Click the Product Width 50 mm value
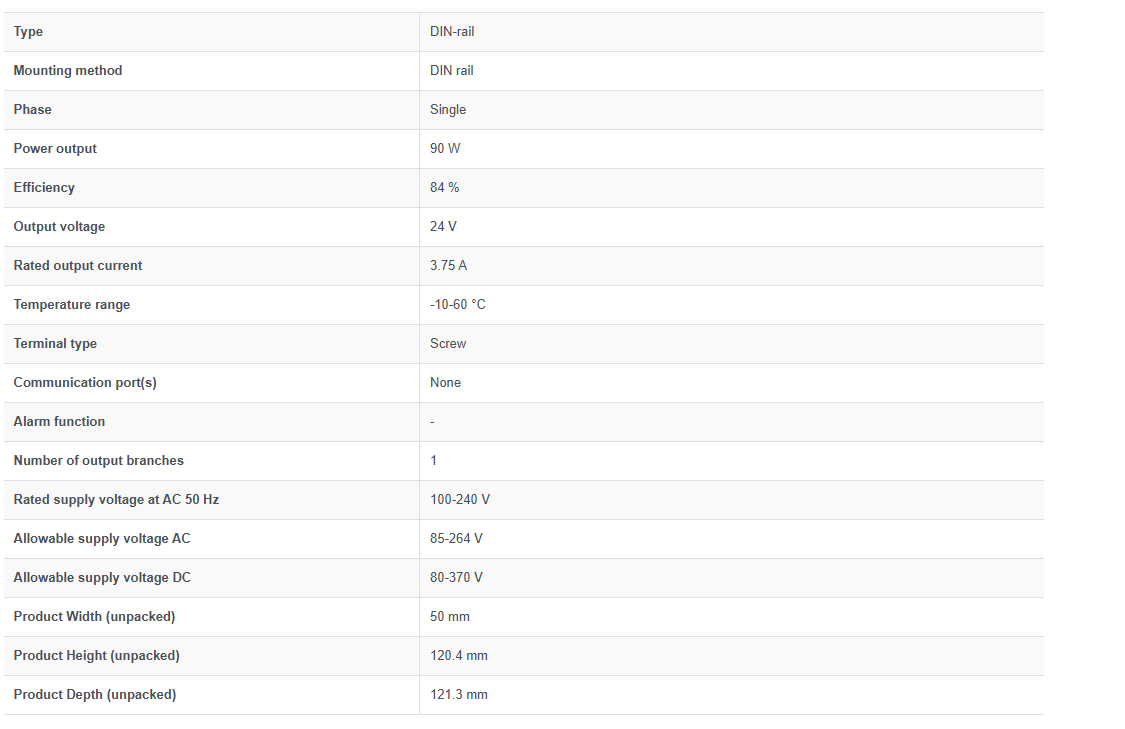The image size is (1125, 729). click(450, 616)
